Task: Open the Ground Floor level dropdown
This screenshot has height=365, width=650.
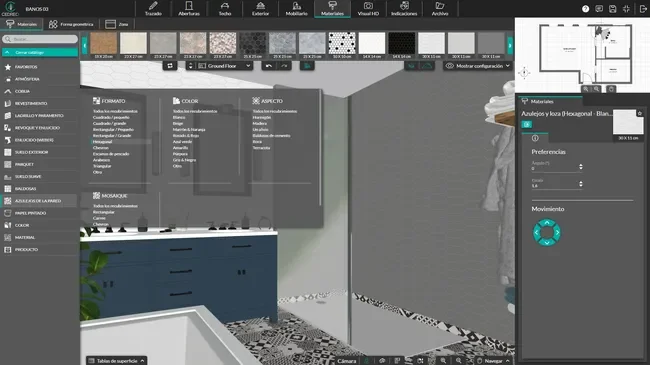Action: (x=224, y=66)
